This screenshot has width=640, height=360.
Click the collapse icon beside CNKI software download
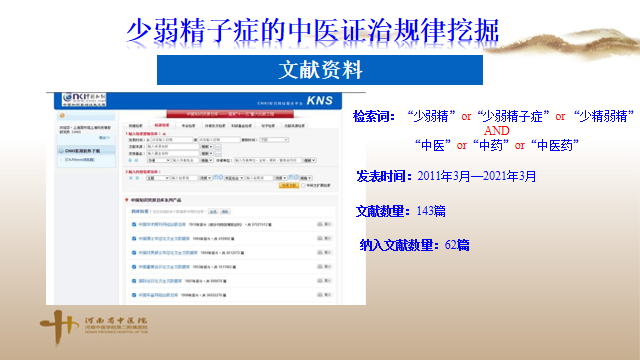61,151
